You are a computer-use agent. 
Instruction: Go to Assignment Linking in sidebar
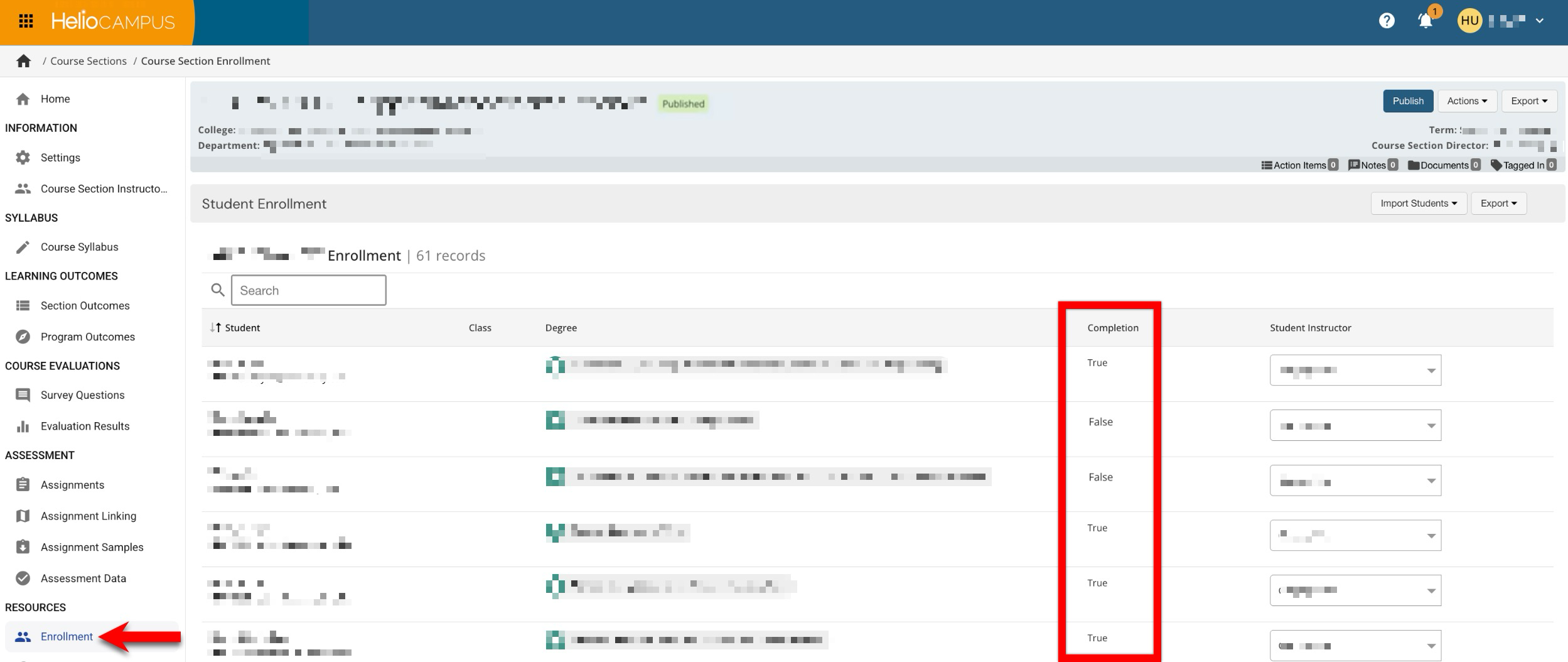click(88, 516)
